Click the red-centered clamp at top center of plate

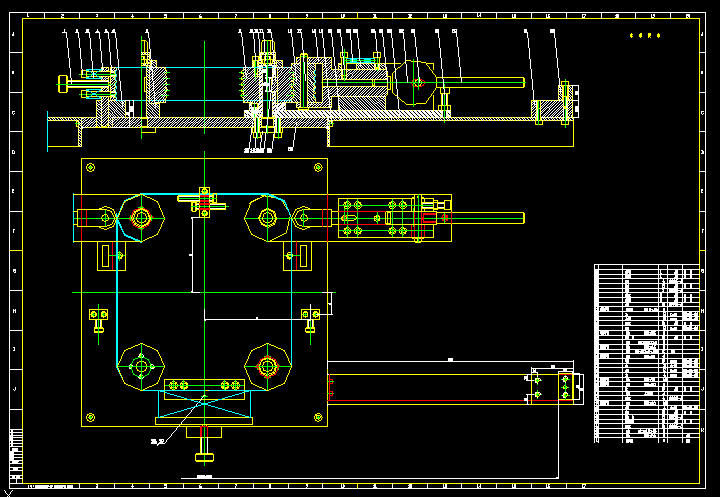coord(204,200)
